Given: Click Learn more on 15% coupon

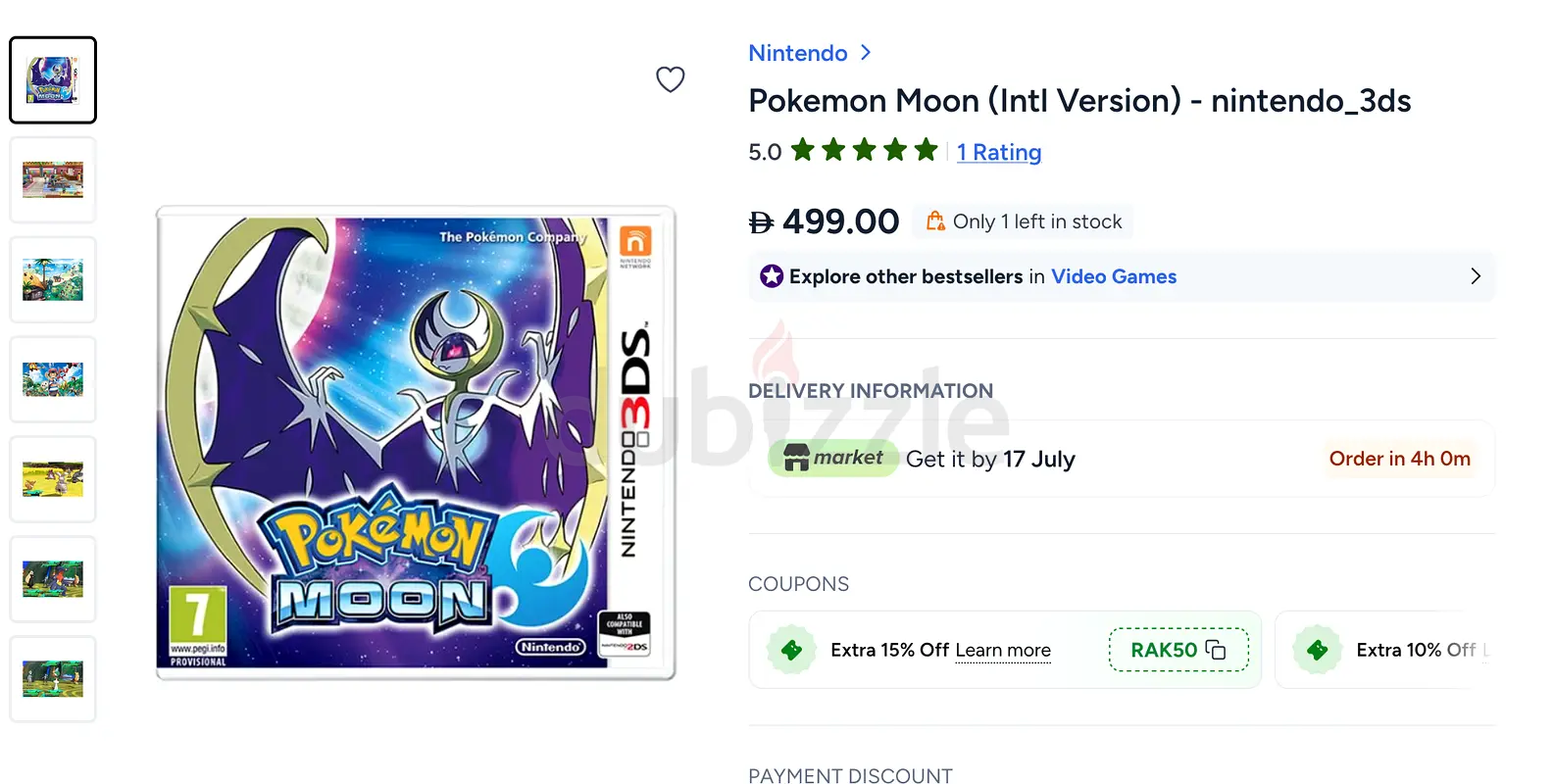Looking at the screenshot, I should coord(1003,650).
